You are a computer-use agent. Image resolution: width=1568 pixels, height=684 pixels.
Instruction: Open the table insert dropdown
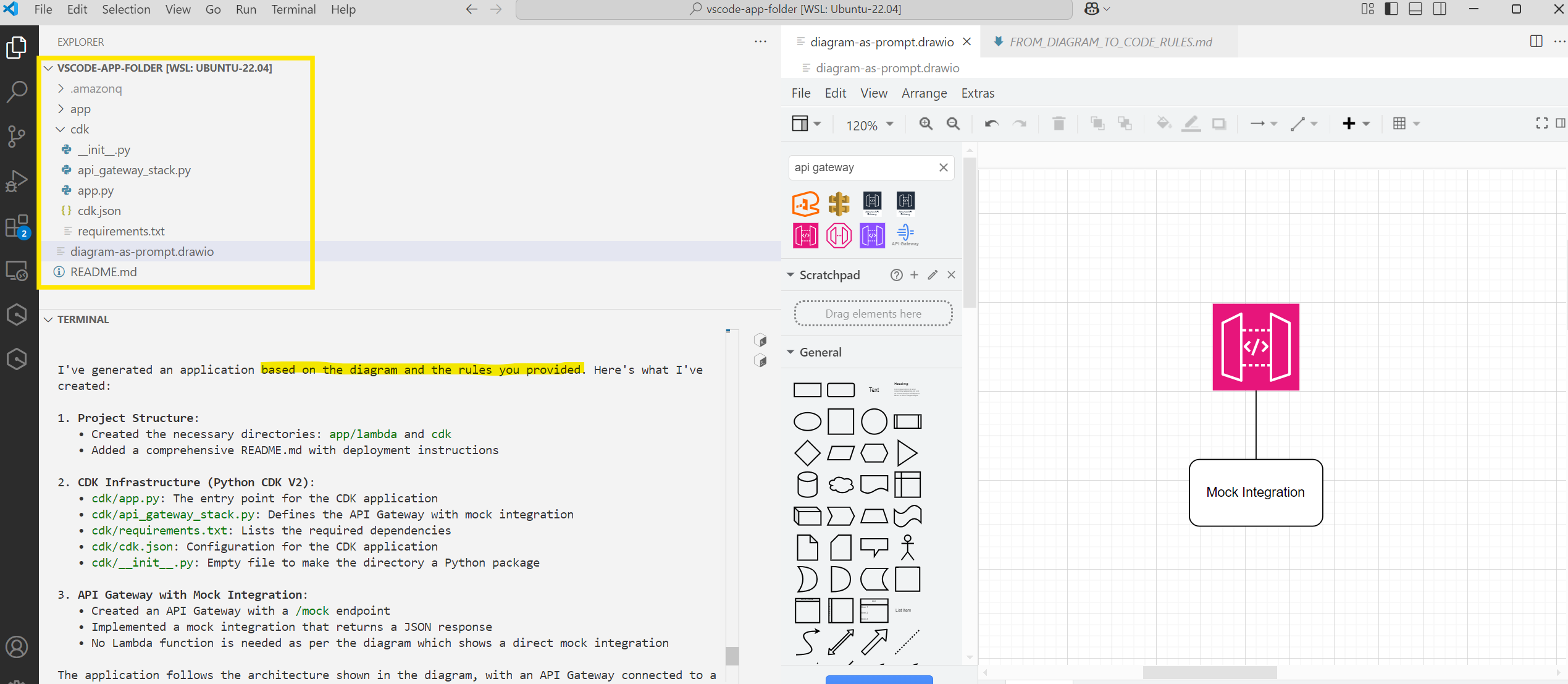tap(1406, 124)
